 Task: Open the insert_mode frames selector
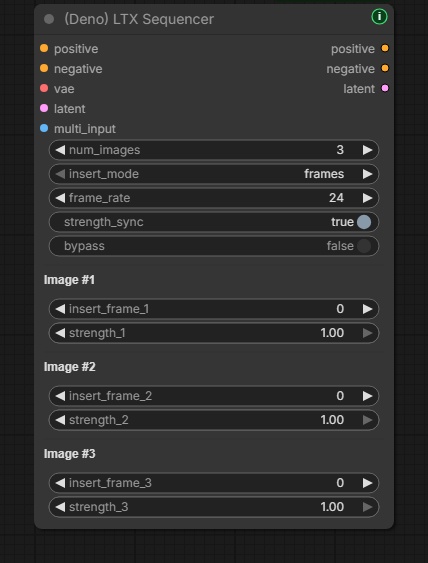[214, 174]
